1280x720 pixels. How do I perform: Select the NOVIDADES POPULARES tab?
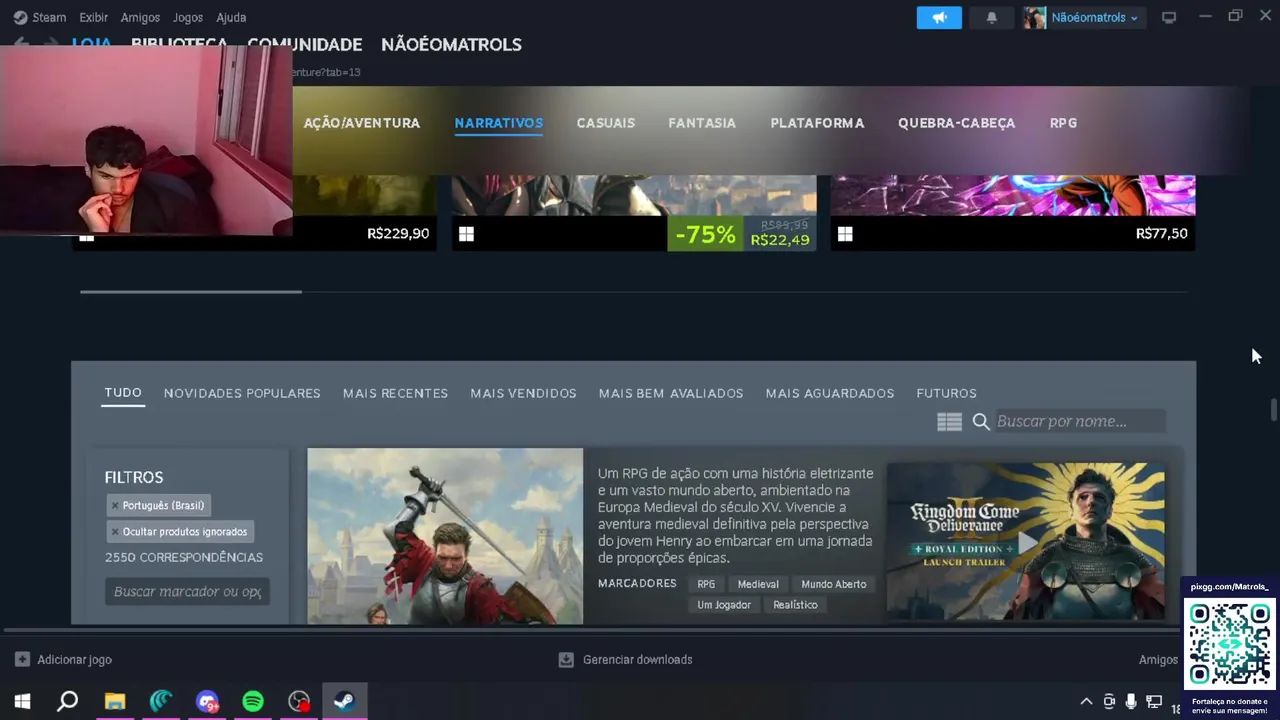pyautogui.click(x=242, y=393)
